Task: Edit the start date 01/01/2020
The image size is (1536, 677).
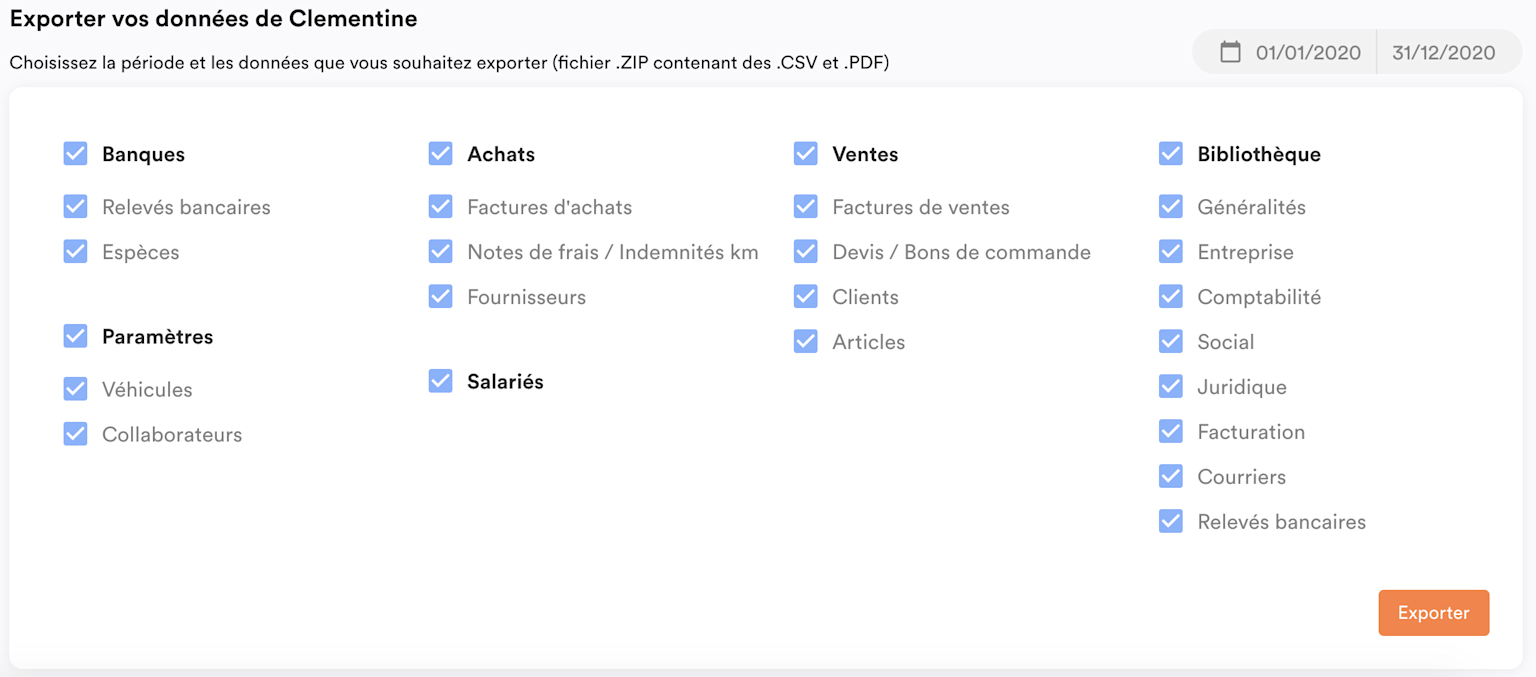Action: point(1308,53)
